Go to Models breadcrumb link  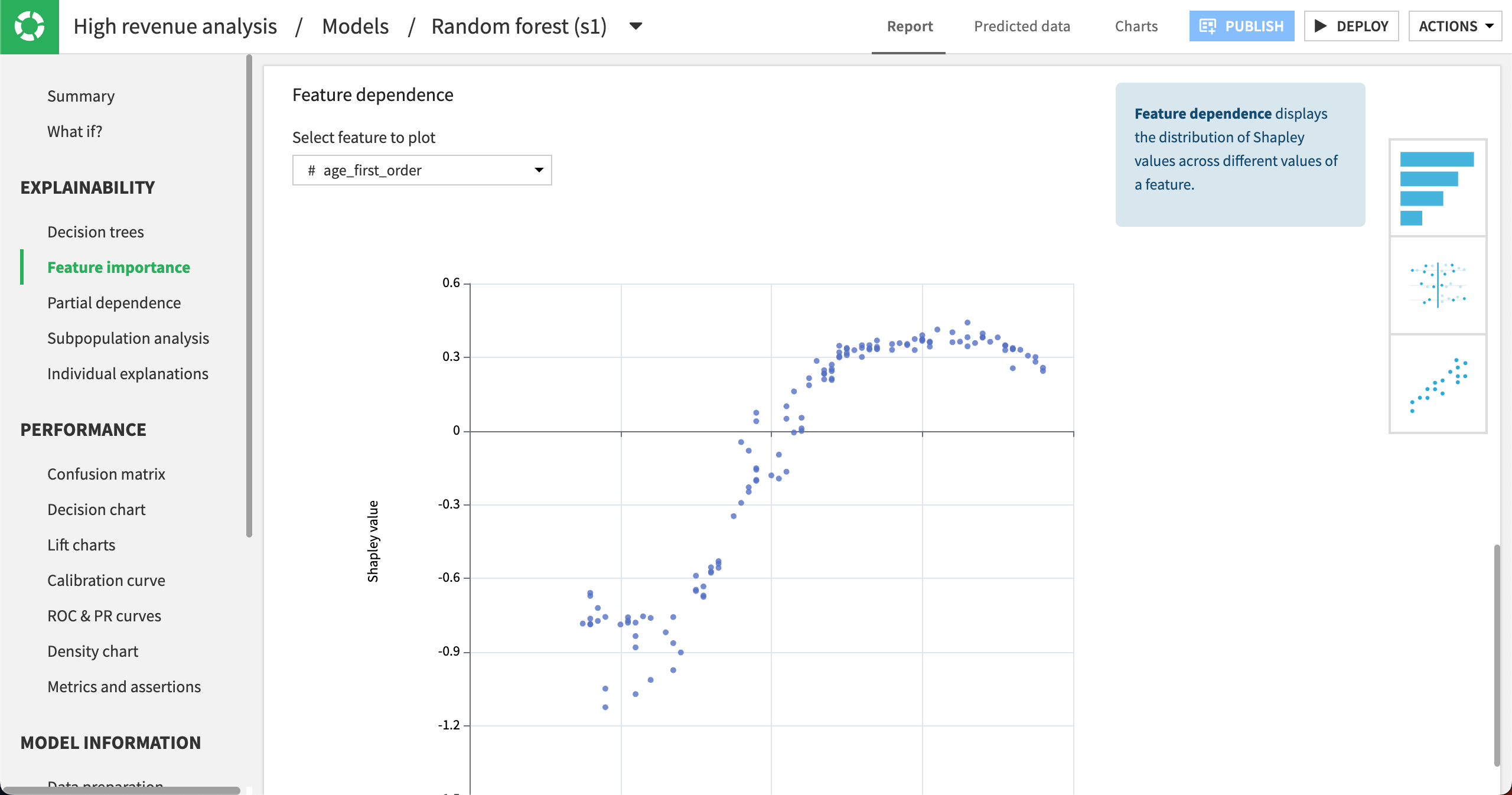[x=355, y=26]
